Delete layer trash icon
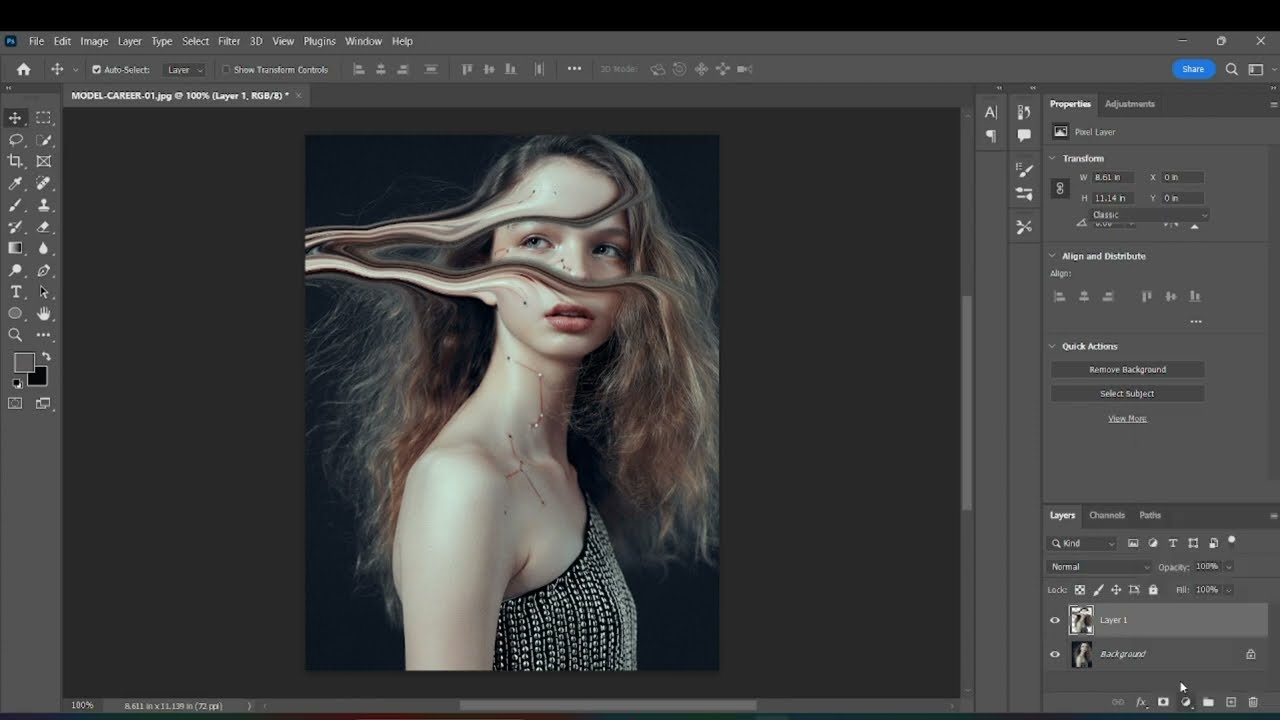This screenshot has height=720, width=1280. (x=1253, y=702)
